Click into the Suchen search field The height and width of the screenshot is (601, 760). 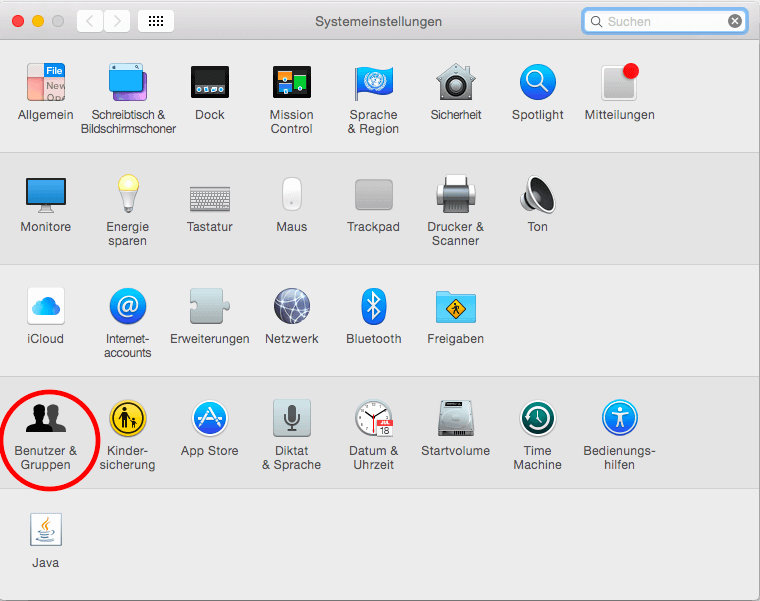665,21
